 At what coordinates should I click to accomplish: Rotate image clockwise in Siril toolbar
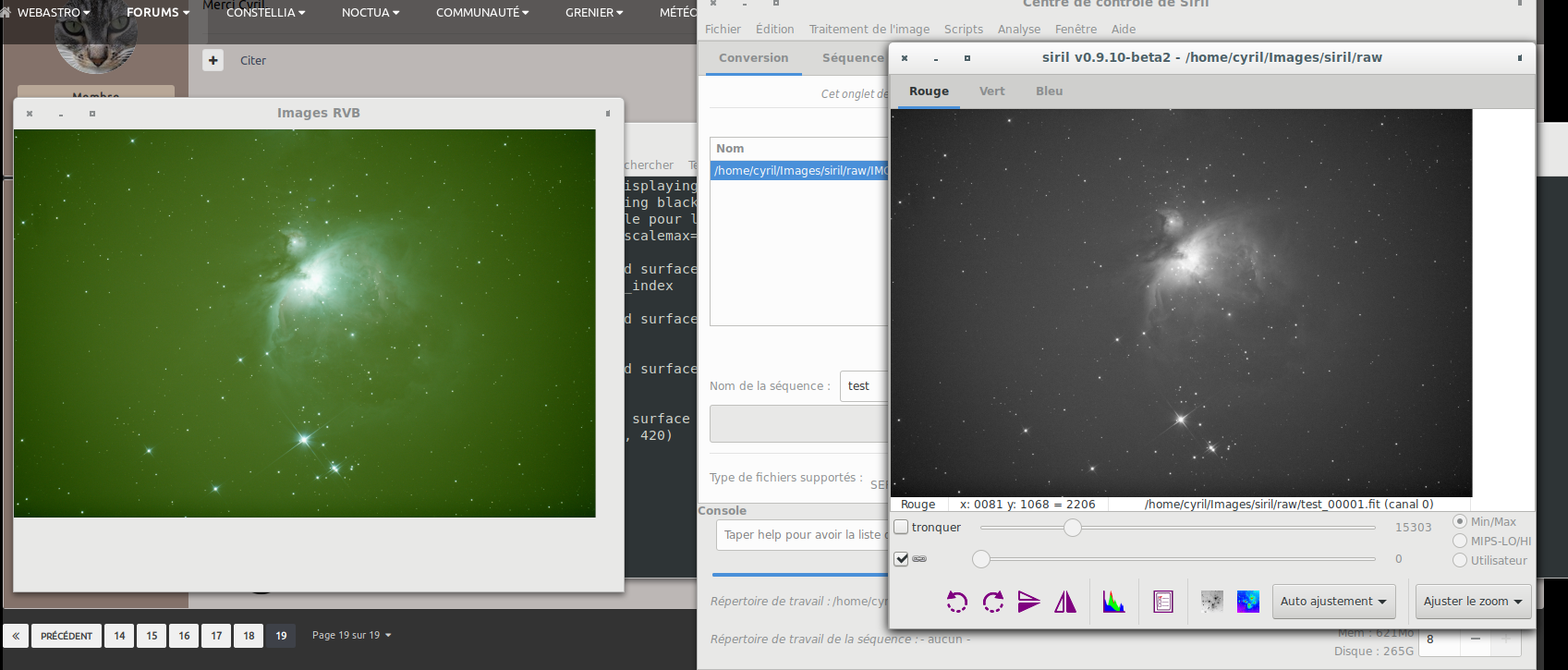tap(993, 602)
